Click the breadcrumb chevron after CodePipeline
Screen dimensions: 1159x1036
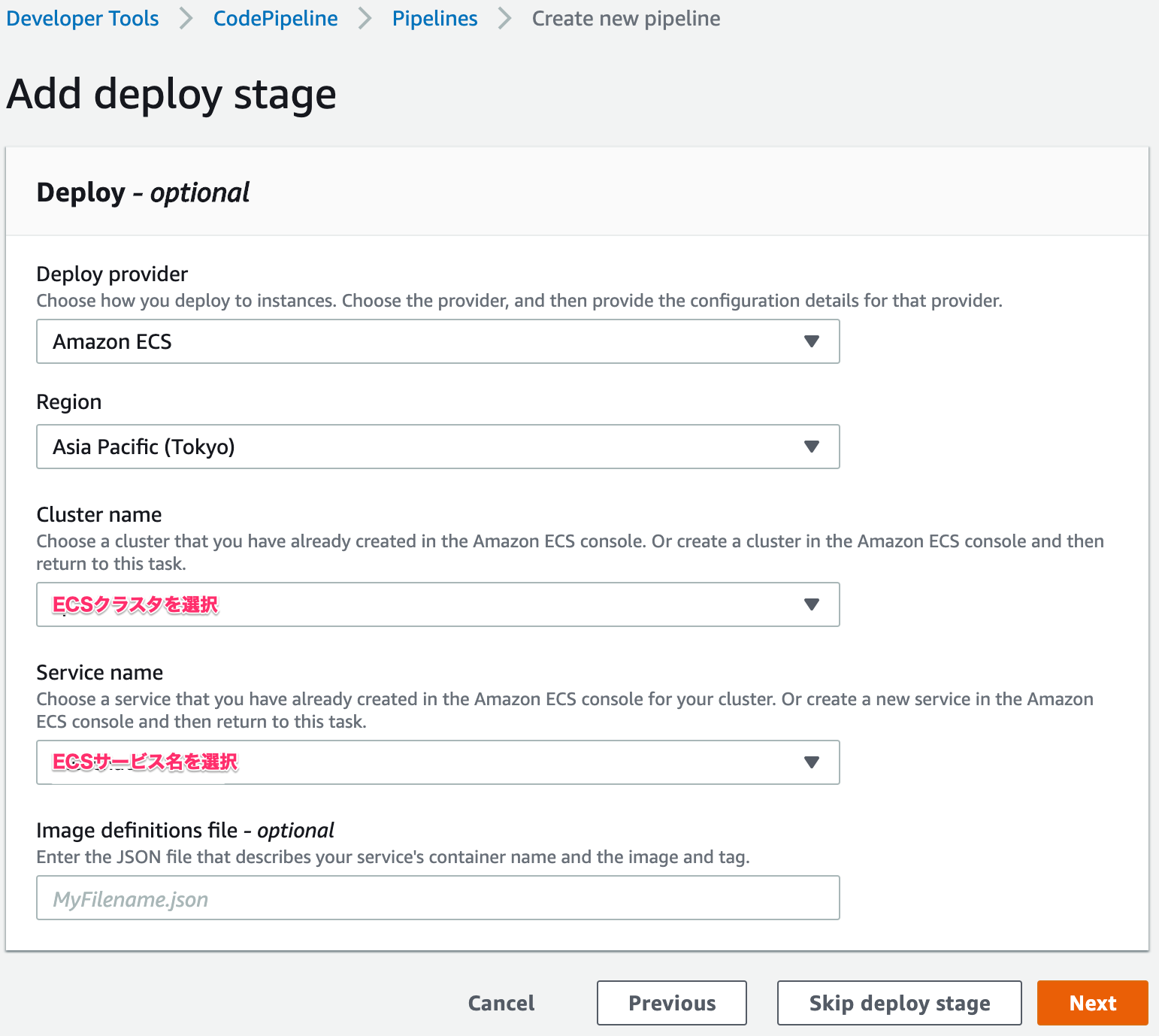pos(365,18)
